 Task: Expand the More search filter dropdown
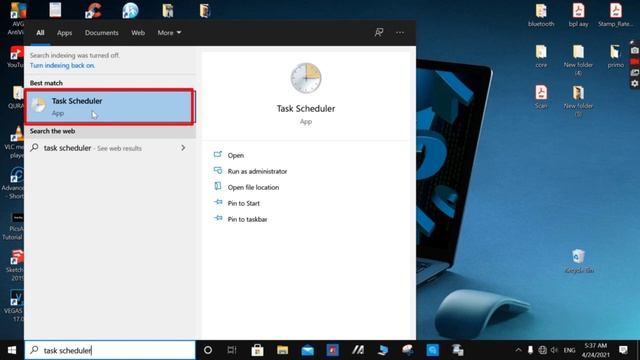click(x=169, y=33)
